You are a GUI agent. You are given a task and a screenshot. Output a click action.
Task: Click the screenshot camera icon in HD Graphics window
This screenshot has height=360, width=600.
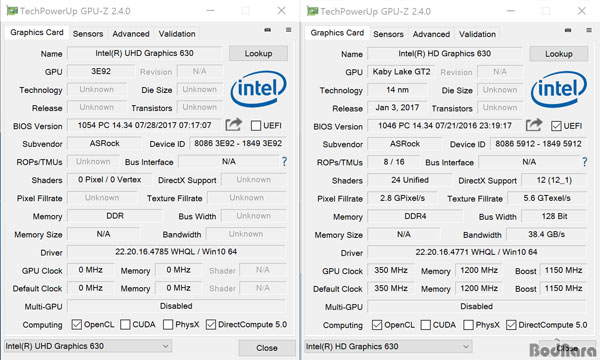[568, 30]
